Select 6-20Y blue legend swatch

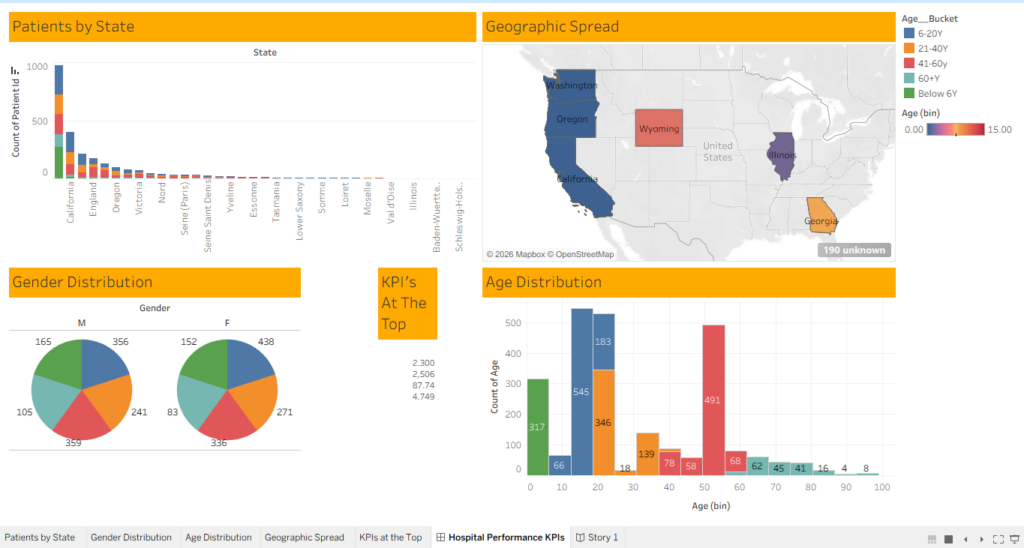(909, 33)
